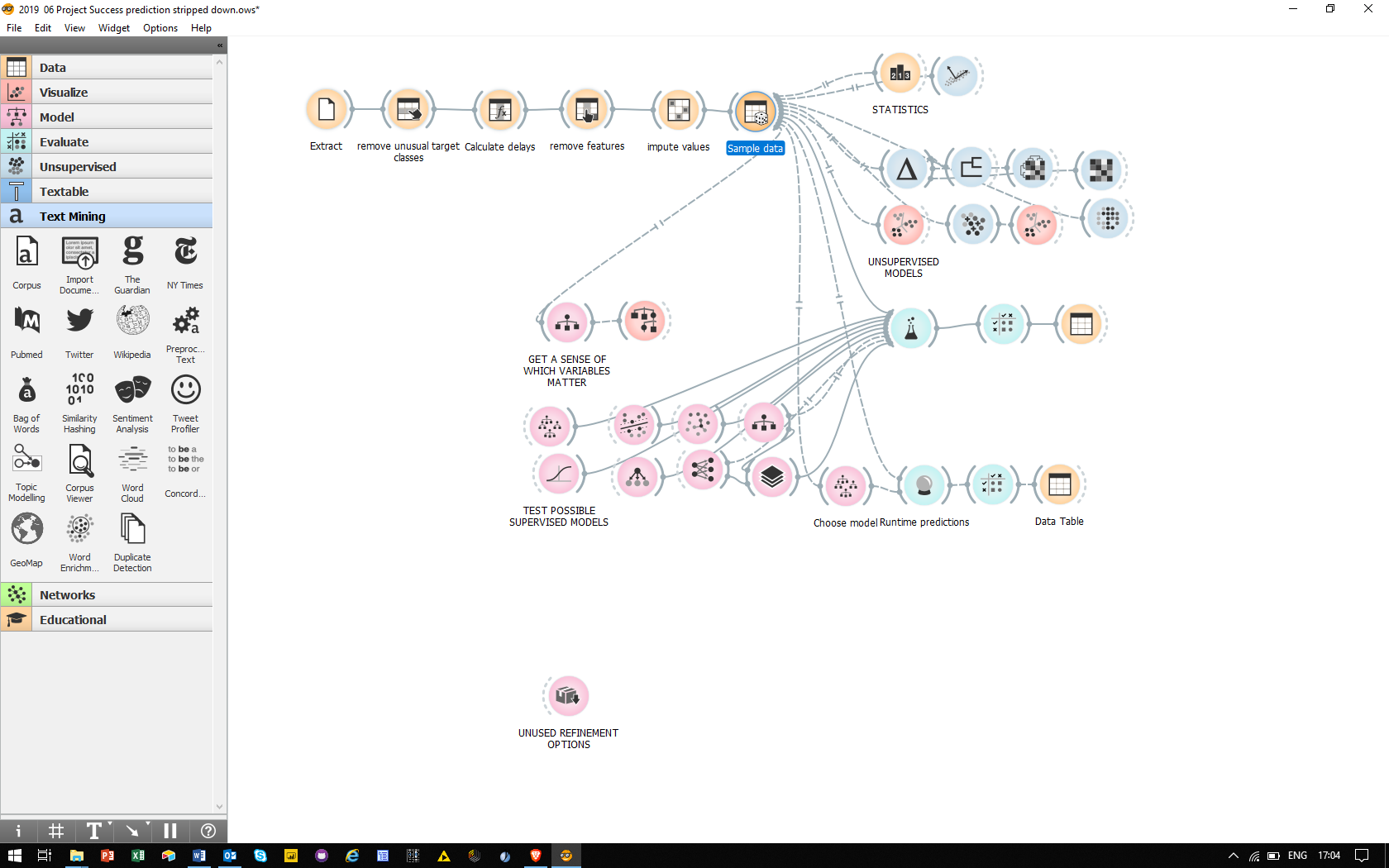The width and height of the screenshot is (1389, 868).
Task: Open the Widget menu
Action: pos(114,28)
